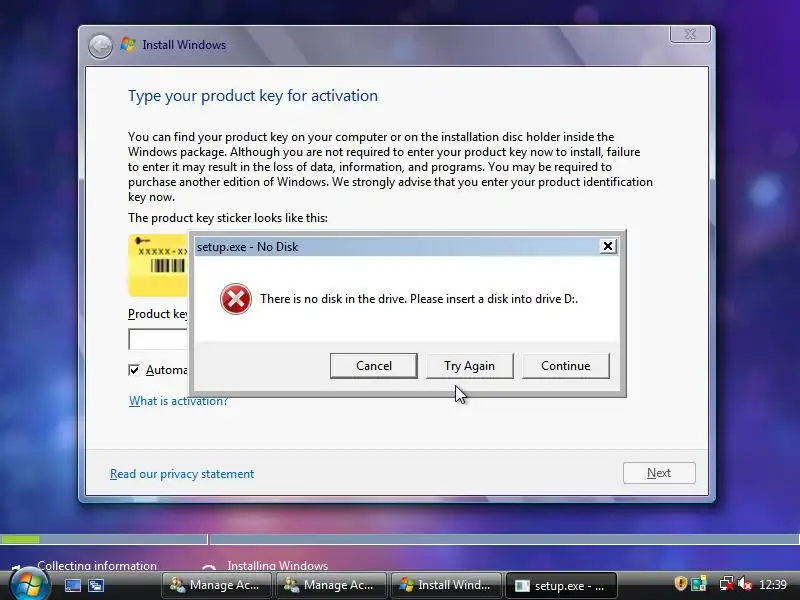Click the Show Desktop quick launch icon
Screen dimensions: 800x600
point(72,585)
